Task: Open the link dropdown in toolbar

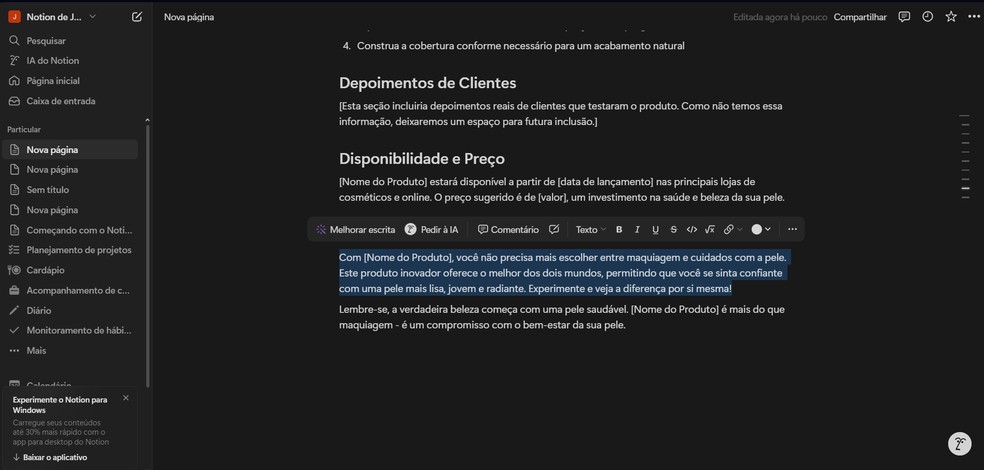Action: [732, 230]
